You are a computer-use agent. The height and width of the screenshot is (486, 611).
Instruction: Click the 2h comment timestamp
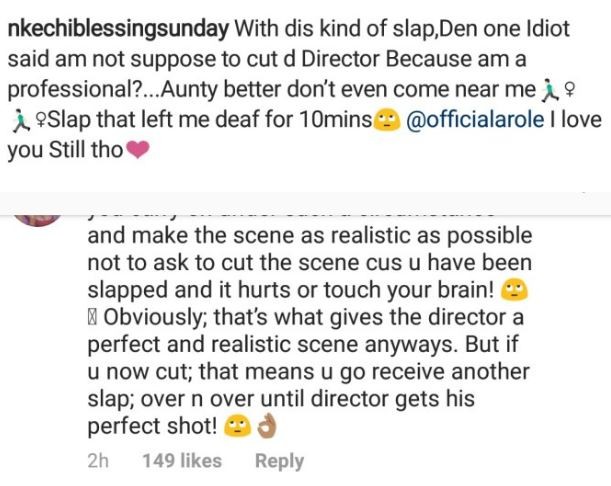tap(98, 460)
